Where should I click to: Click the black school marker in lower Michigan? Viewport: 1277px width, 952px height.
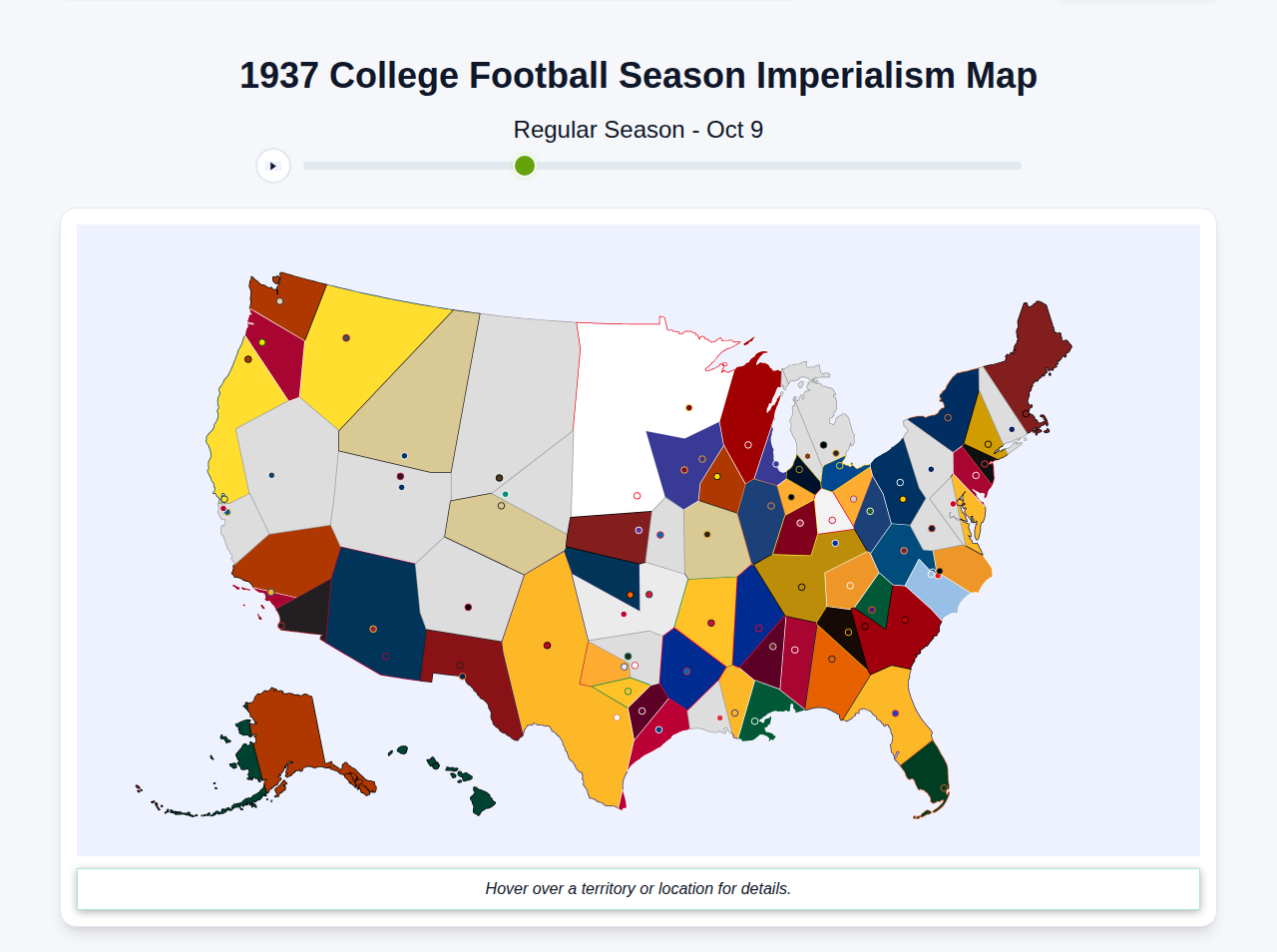[x=824, y=445]
